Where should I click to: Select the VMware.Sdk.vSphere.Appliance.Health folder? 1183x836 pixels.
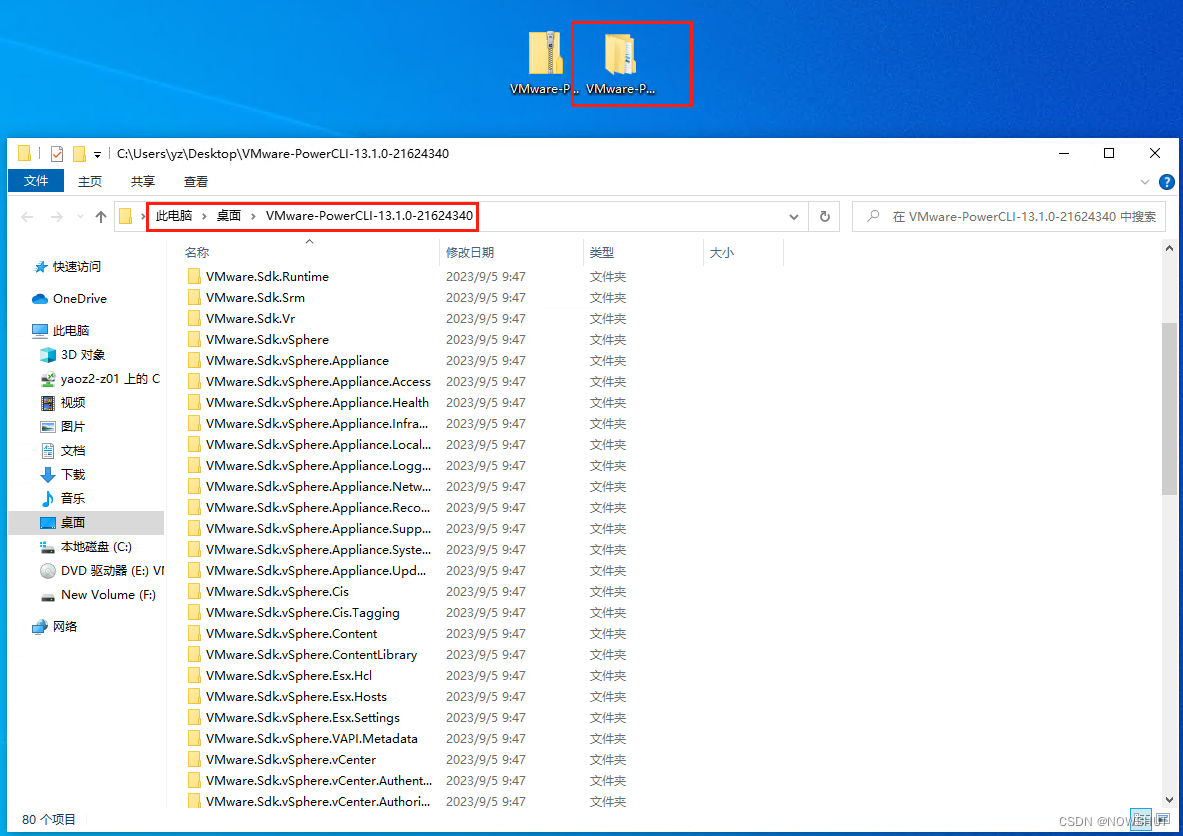click(x=317, y=403)
